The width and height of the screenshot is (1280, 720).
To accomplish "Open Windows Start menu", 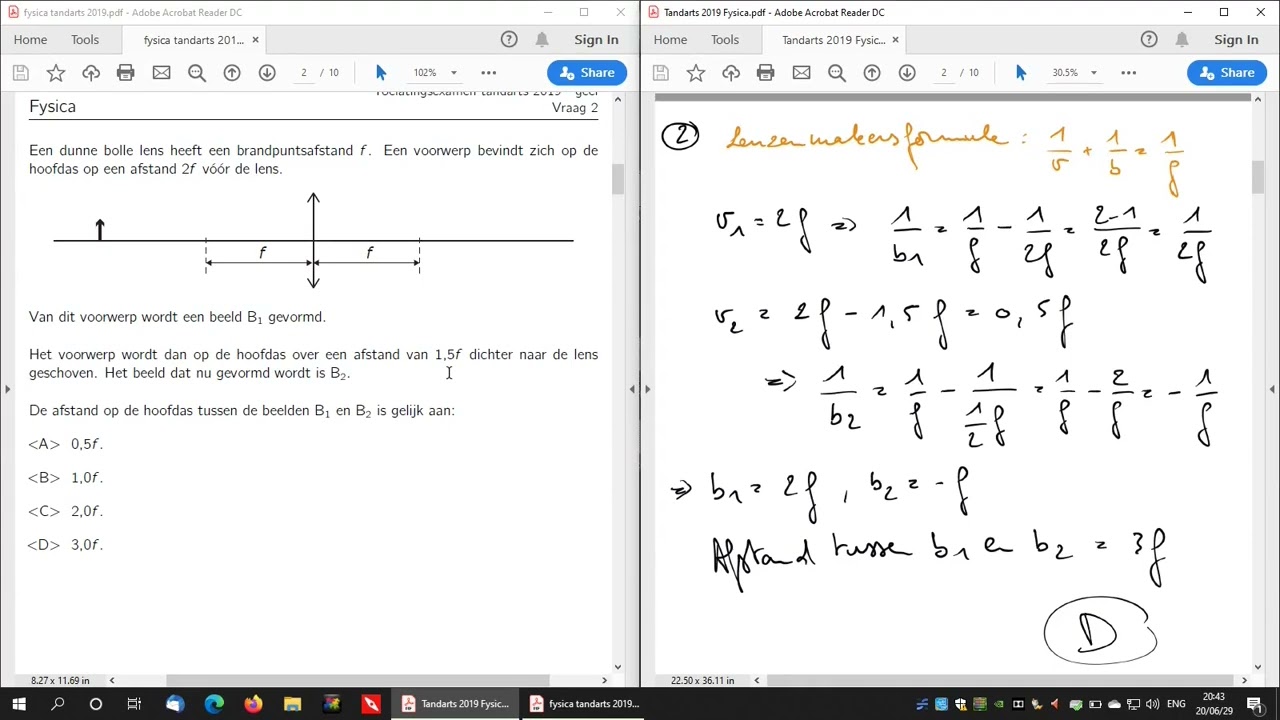I will tap(19, 704).
